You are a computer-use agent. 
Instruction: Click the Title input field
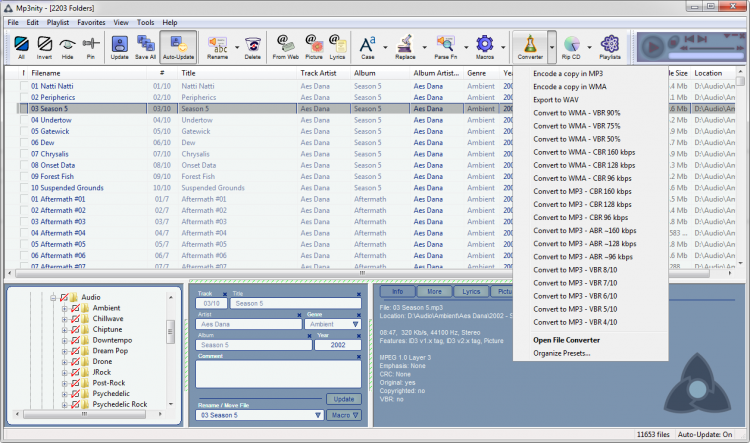point(296,303)
